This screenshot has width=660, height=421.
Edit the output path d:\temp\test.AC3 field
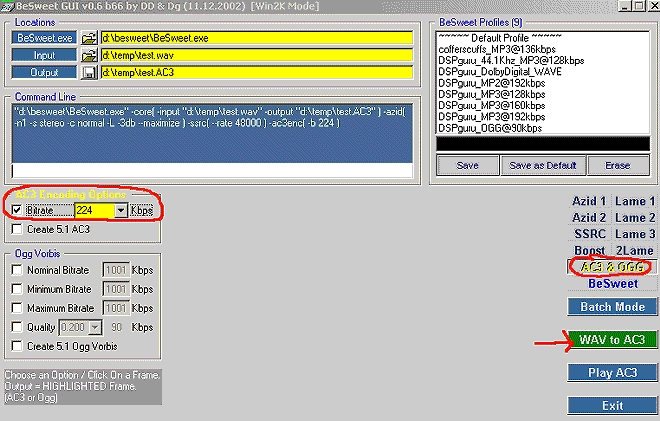[257, 72]
